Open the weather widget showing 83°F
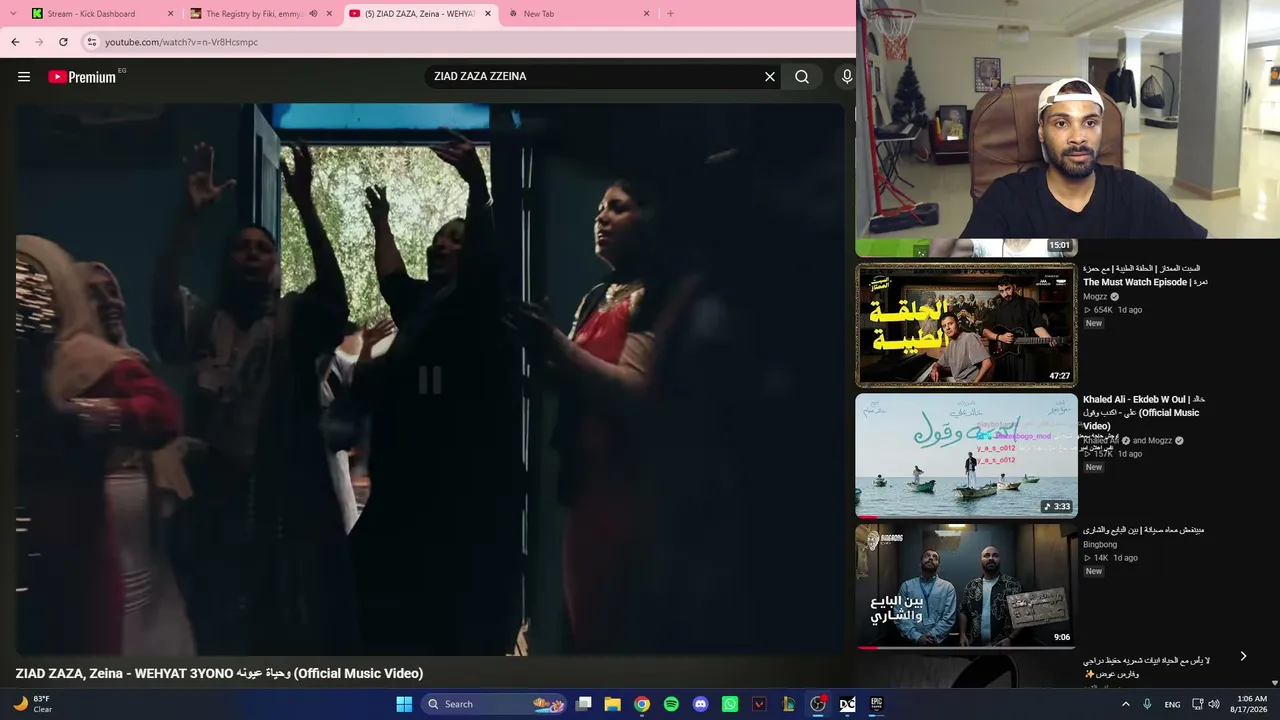 click(x=33, y=704)
